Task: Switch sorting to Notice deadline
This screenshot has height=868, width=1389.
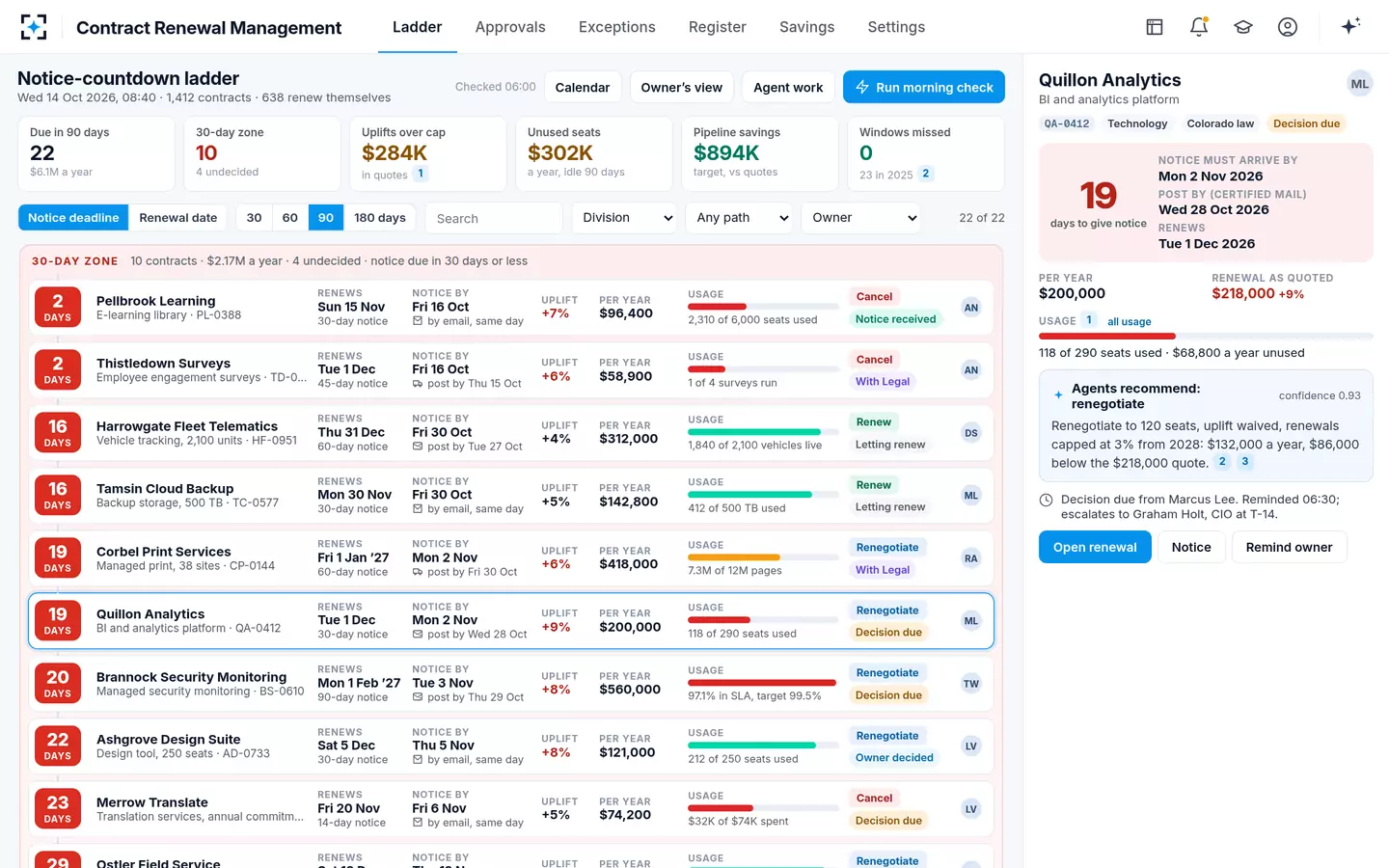Action: 73,218
